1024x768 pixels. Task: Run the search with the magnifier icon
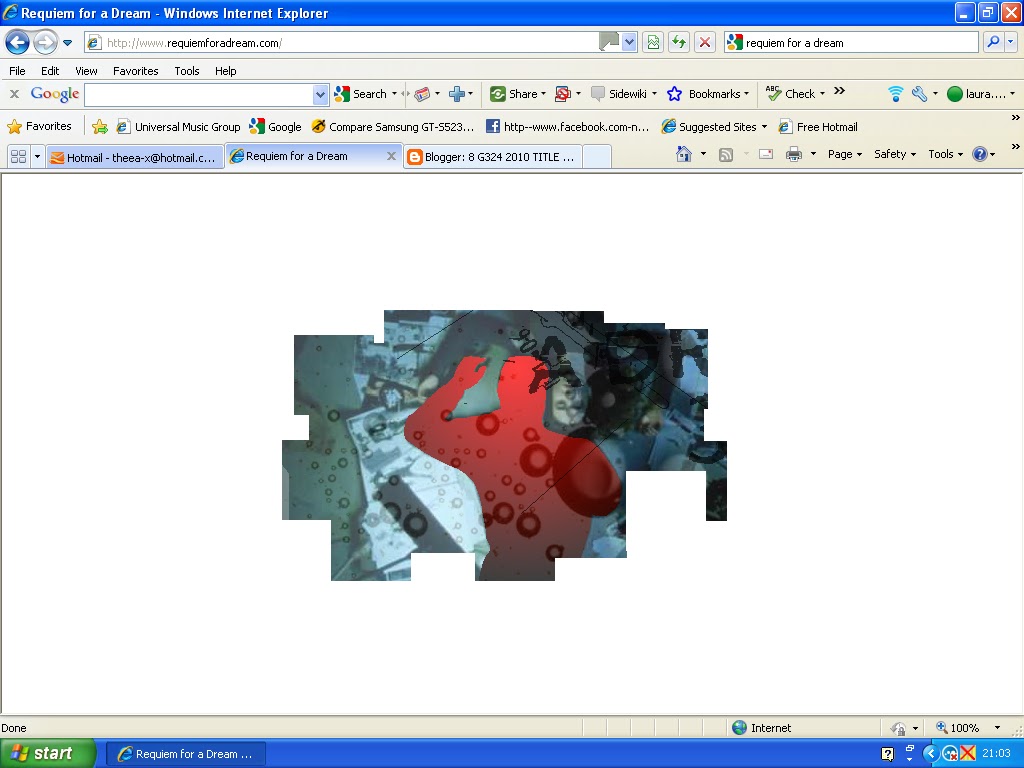993,43
